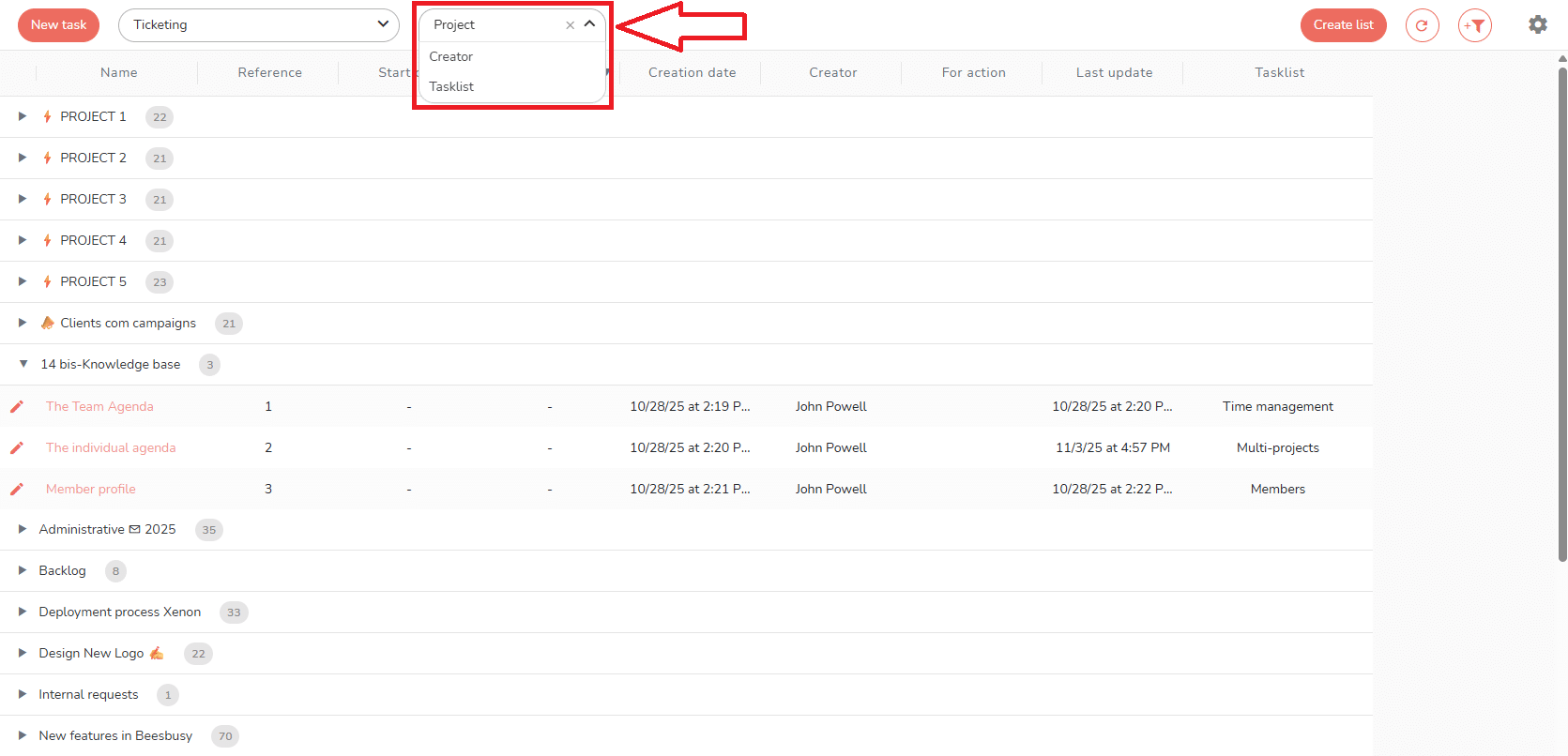Collapse the Project grouping dropdown chevron
Image resolution: width=1568 pixels, height=756 pixels.
tap(589, 24)
